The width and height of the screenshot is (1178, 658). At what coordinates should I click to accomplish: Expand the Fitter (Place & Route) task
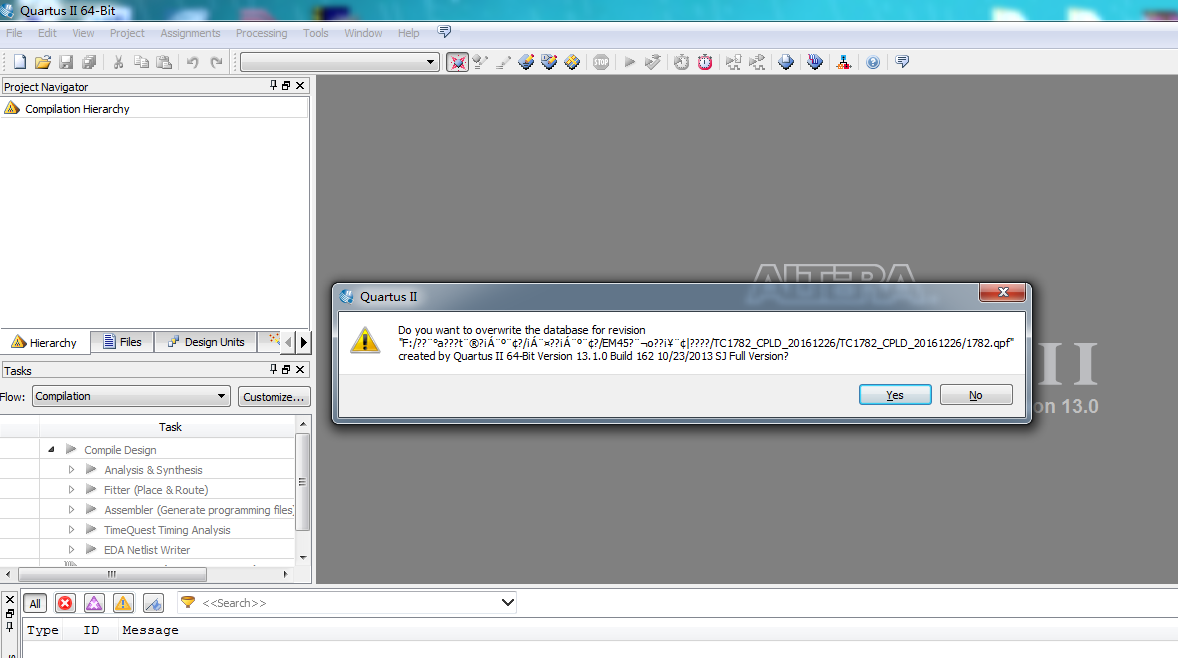[71, 490]
